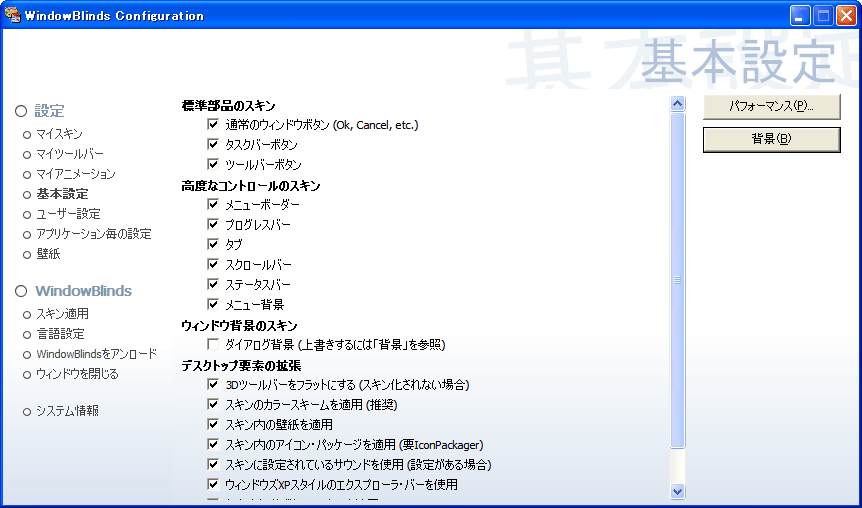Click スキン適用 in sidebar
The image size is (862, 508).
click(62, 314)
